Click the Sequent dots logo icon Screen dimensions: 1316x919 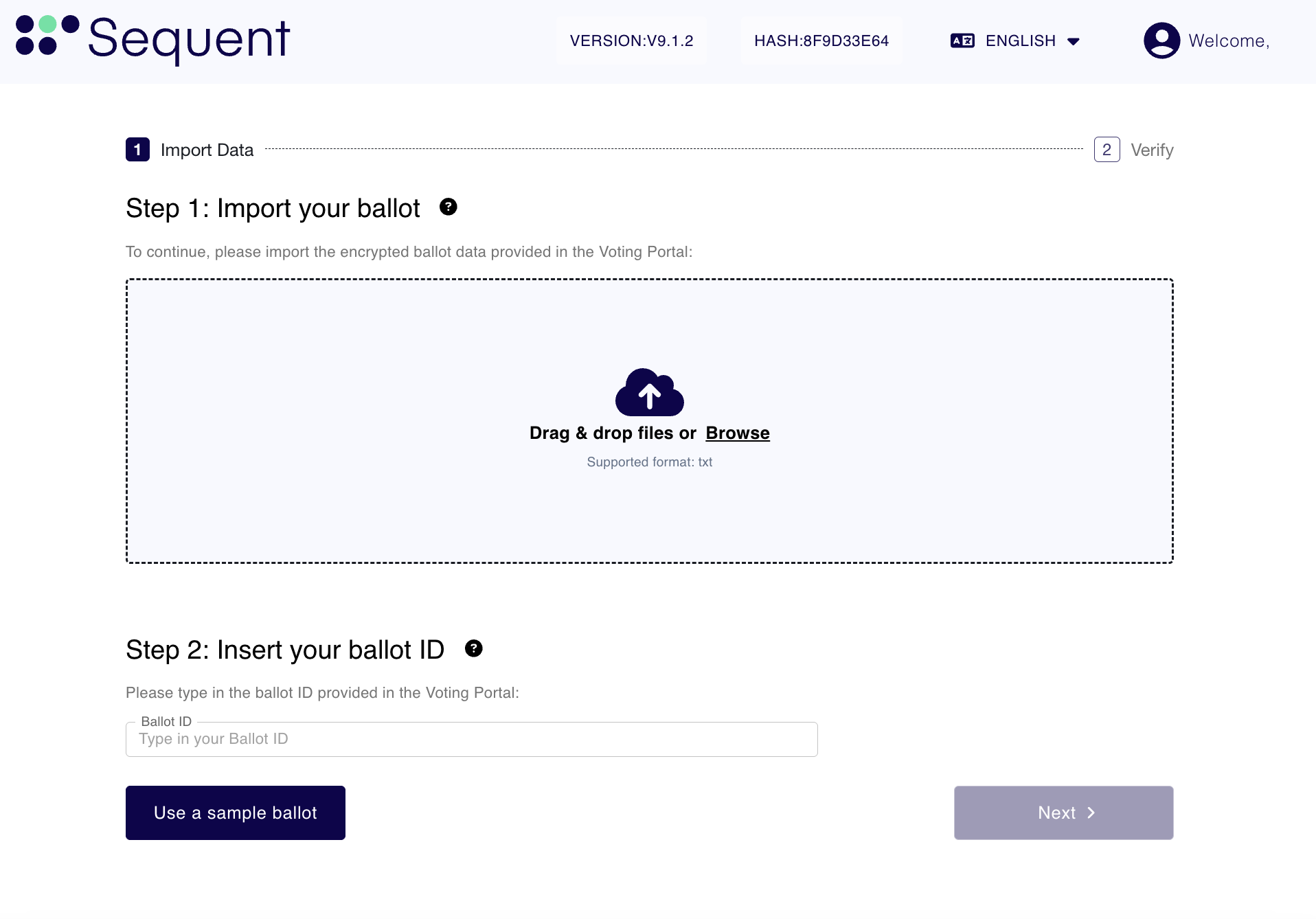[47, 36]
